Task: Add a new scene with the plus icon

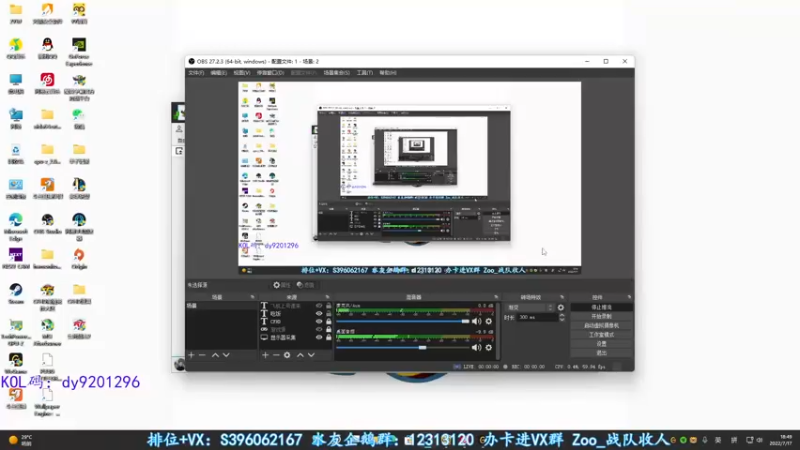Action: tap(191, 355)
